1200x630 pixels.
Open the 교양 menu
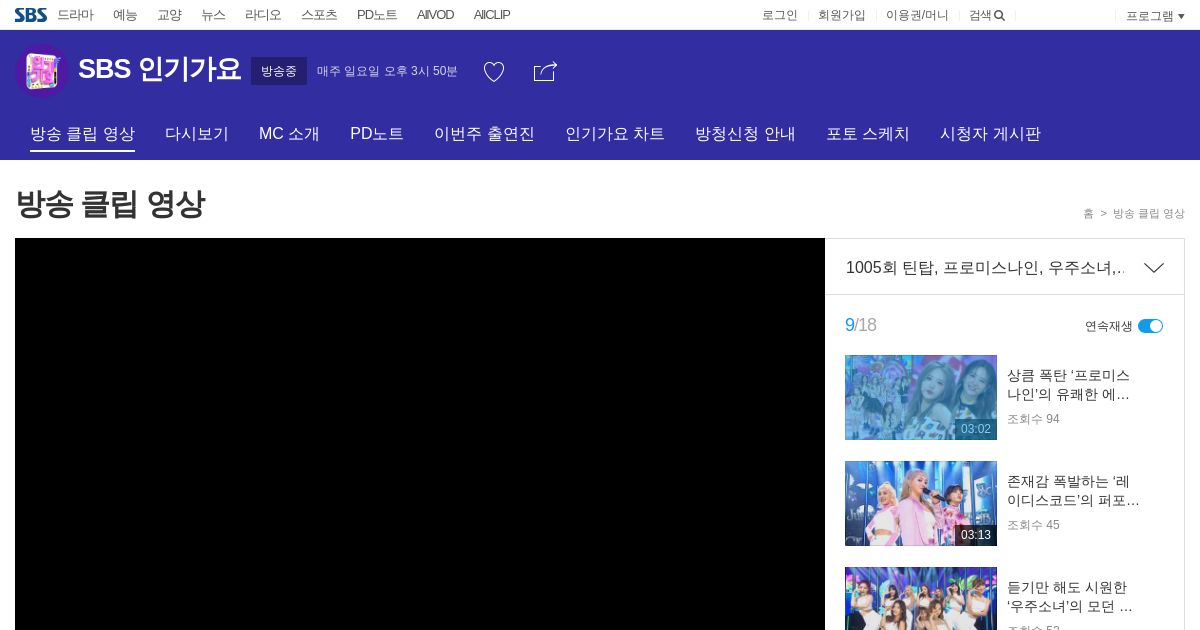169,15
